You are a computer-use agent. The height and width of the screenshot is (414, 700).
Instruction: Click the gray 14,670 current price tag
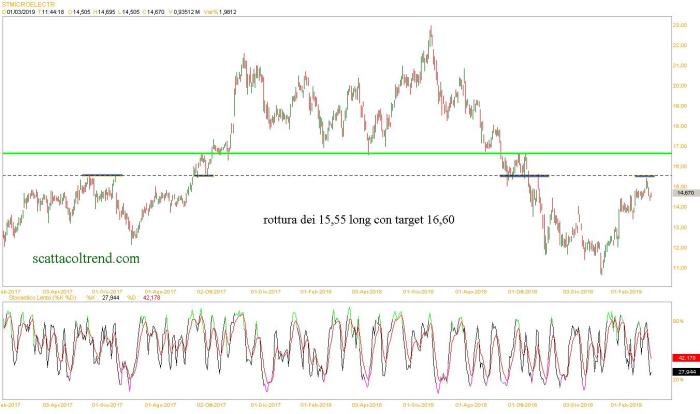tap(686, 193)
